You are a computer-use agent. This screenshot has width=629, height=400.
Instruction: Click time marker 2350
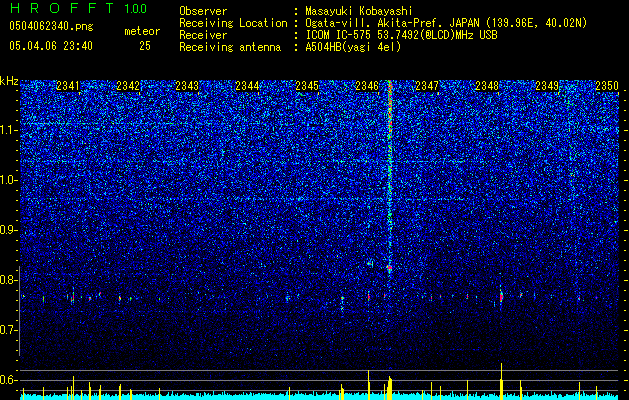[x=607, y=86]
